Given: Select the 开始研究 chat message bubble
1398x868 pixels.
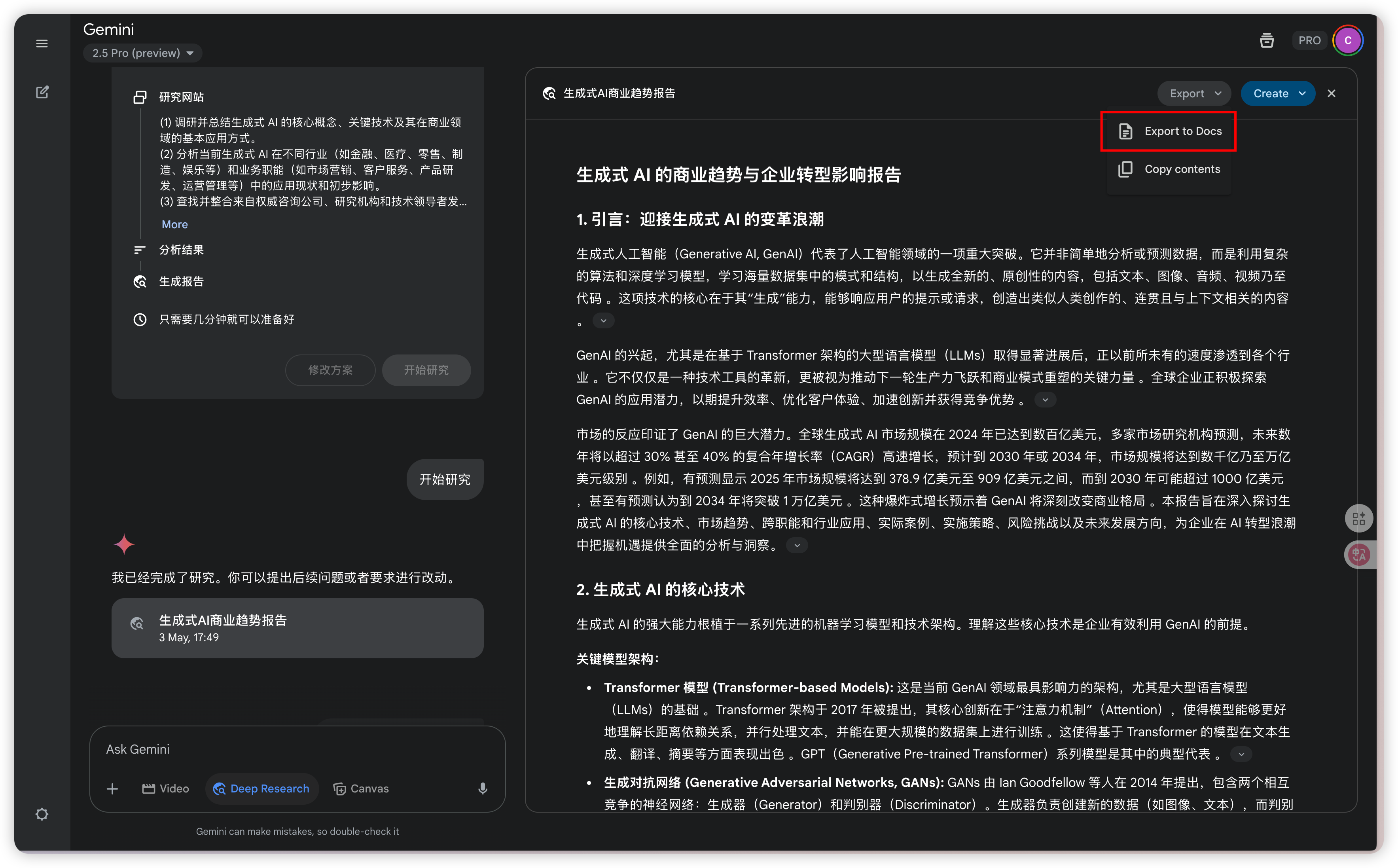Looking at the screenshot, I should 445,479.
